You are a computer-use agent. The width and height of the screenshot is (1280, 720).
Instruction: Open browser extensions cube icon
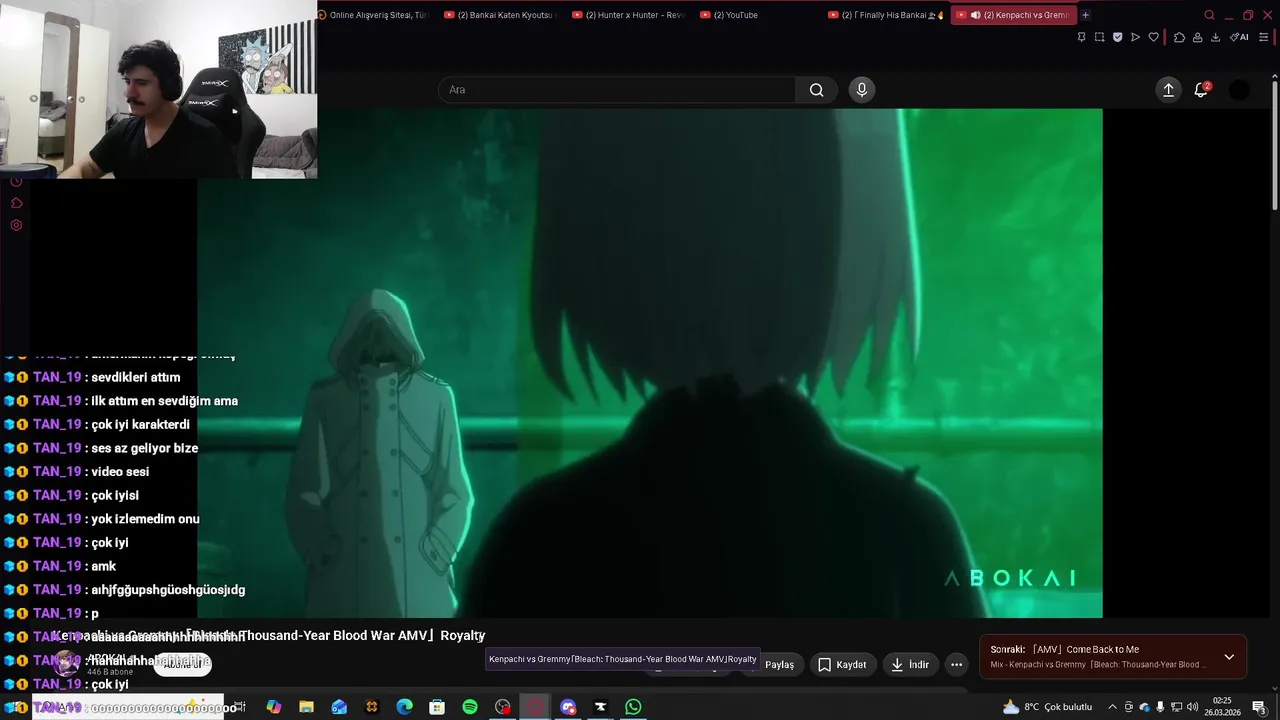coord(1179,37)
